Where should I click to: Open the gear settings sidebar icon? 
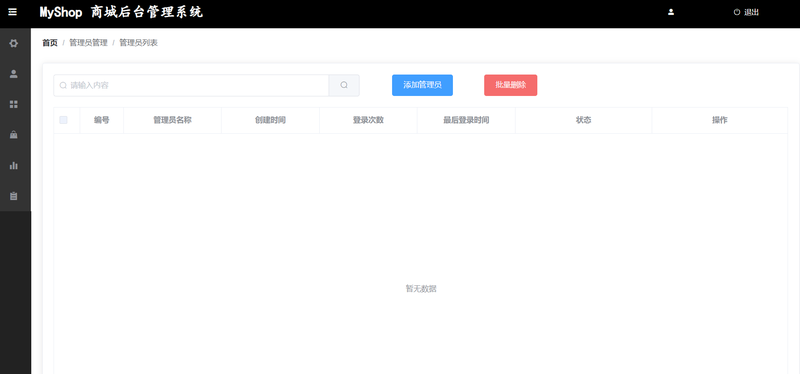pos(14,43)
